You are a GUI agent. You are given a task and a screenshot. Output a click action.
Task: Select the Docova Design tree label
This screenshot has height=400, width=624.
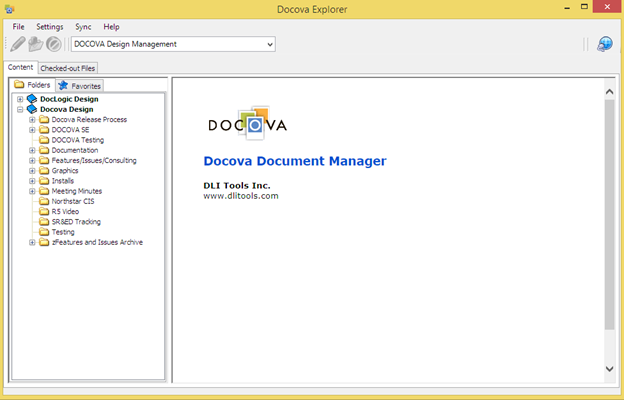point(67,109)
